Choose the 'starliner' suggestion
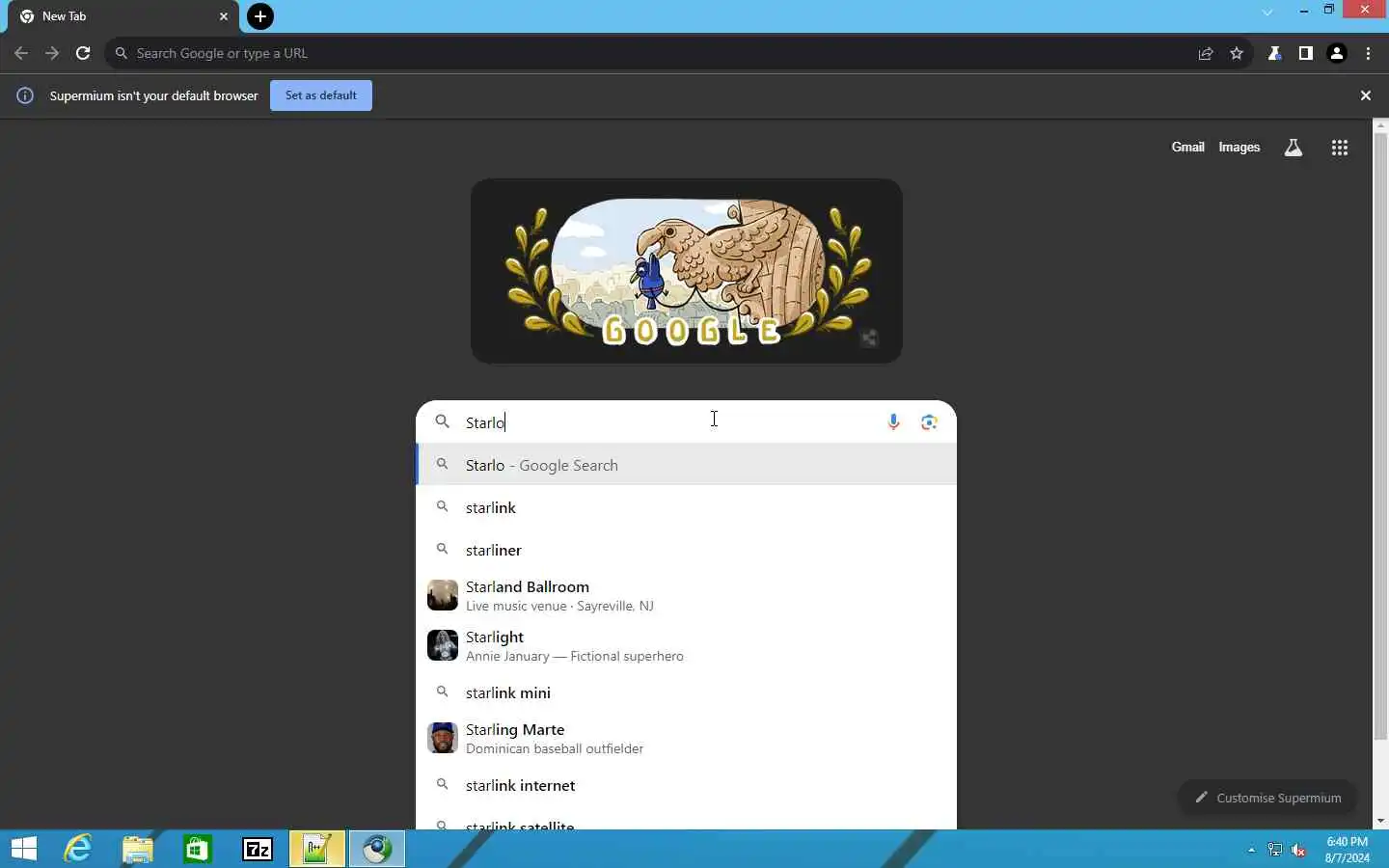 686,550
